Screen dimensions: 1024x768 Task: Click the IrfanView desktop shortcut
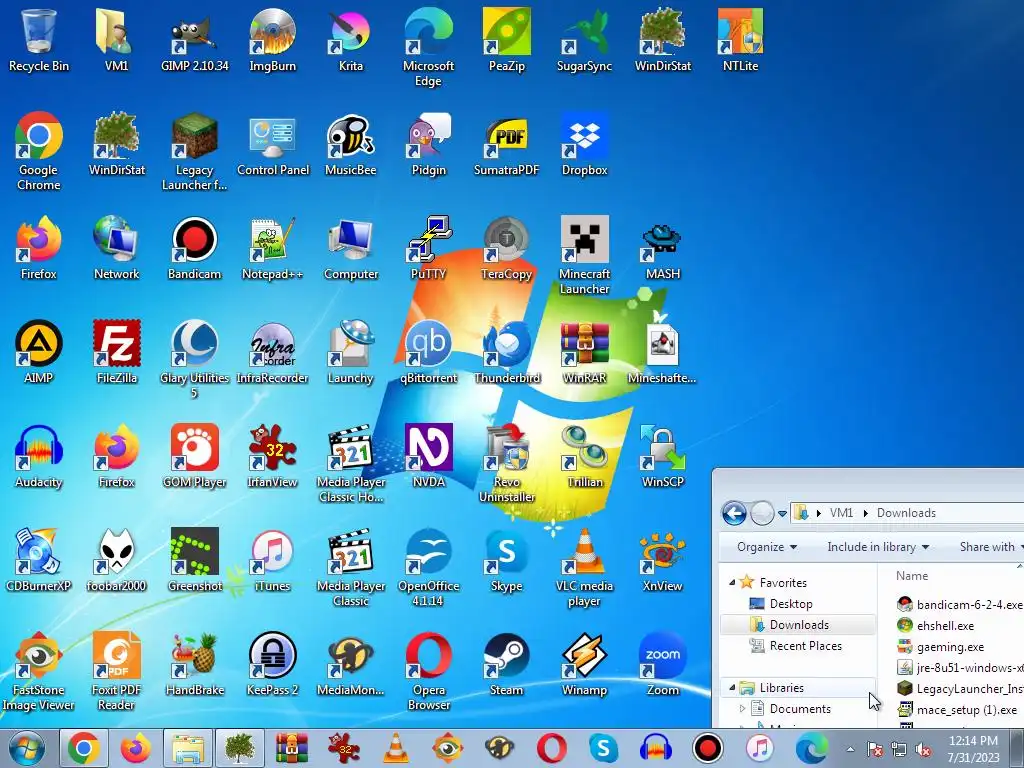tap(272, 456)
